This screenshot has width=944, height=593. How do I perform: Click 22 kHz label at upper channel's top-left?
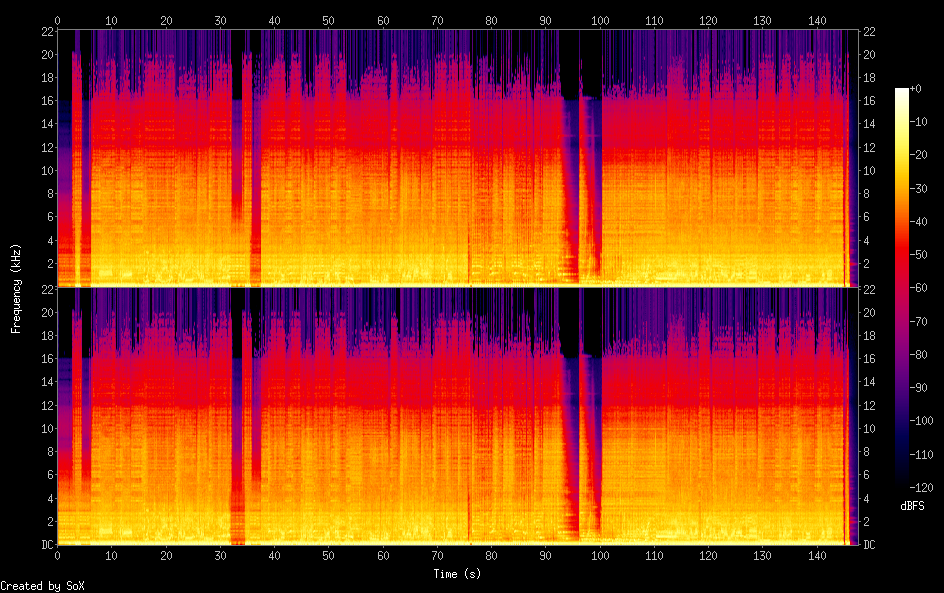[45, 32]
